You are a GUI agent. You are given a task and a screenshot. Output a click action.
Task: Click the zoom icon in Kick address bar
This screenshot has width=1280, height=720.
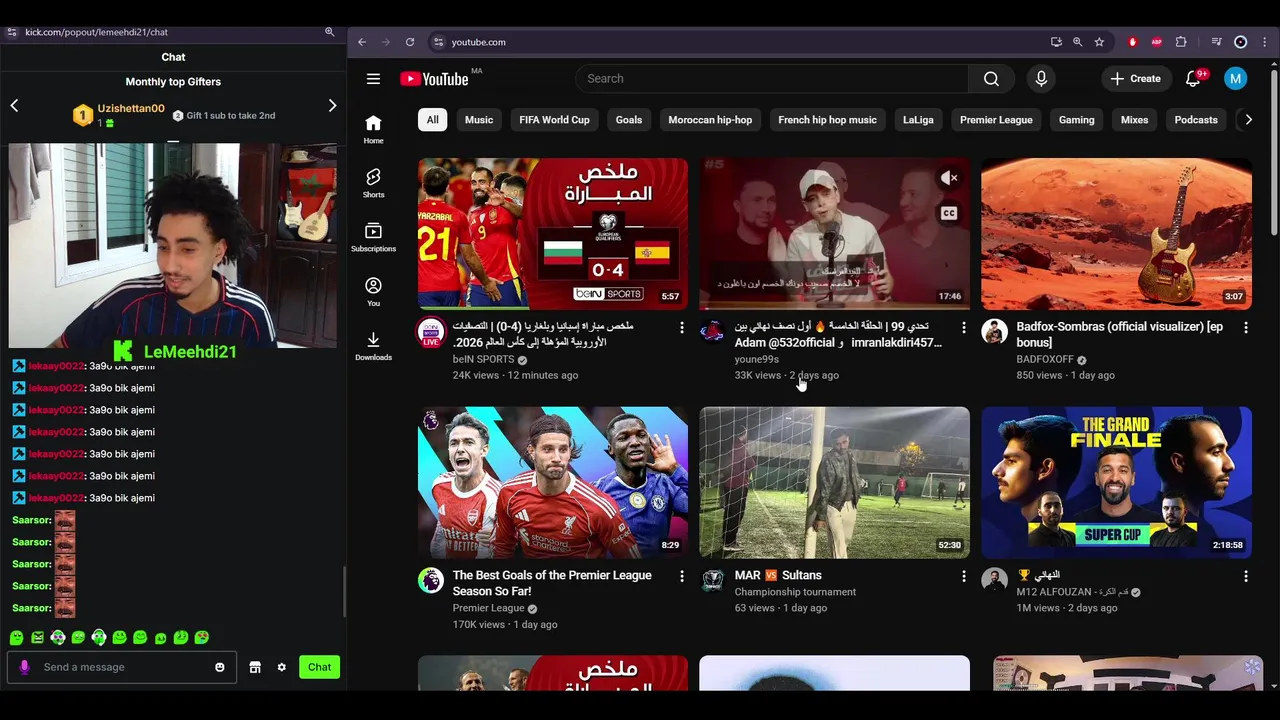tap(329, 32)
